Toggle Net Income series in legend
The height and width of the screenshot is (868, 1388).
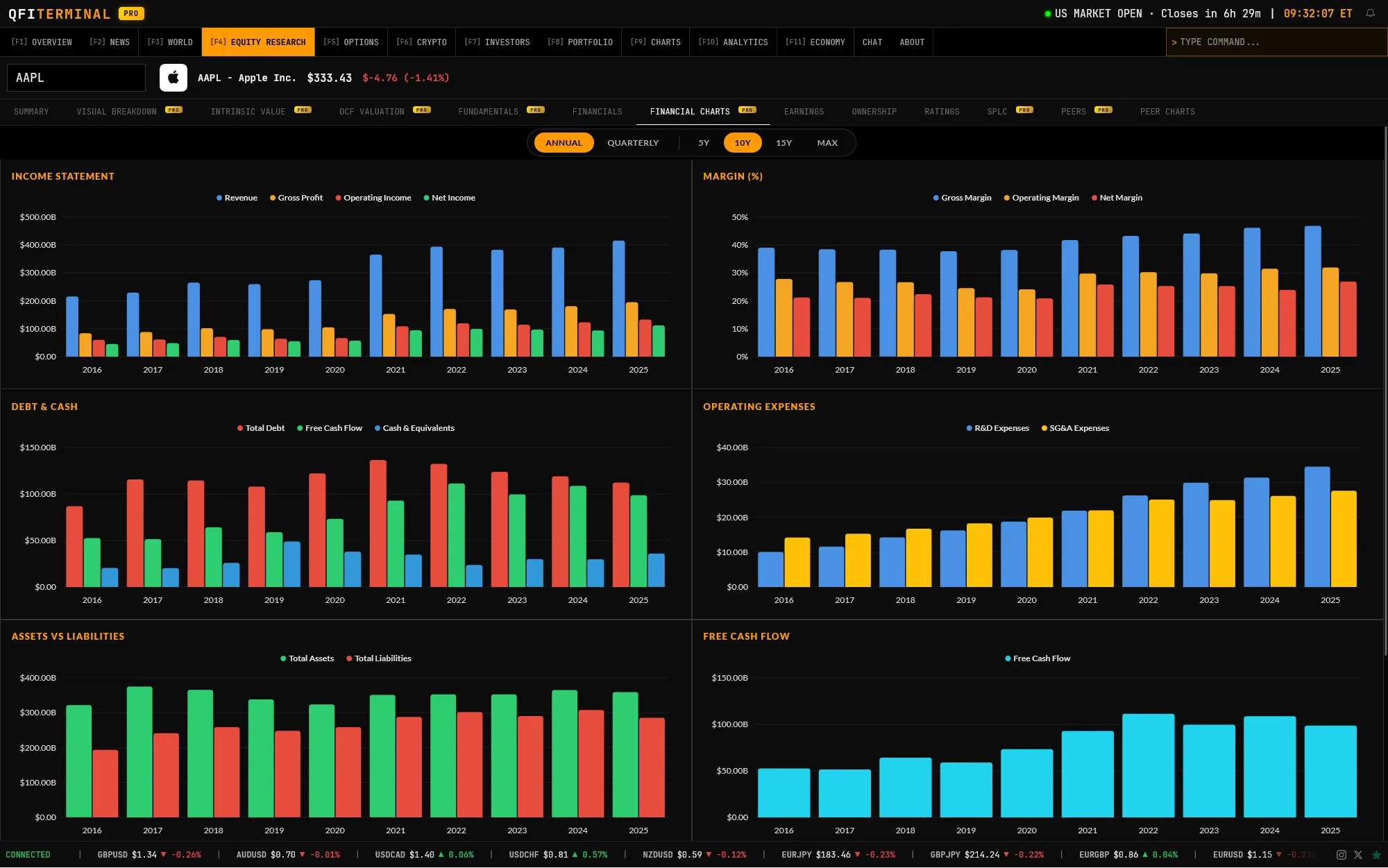pyautogui.click(x=450, y=198)
